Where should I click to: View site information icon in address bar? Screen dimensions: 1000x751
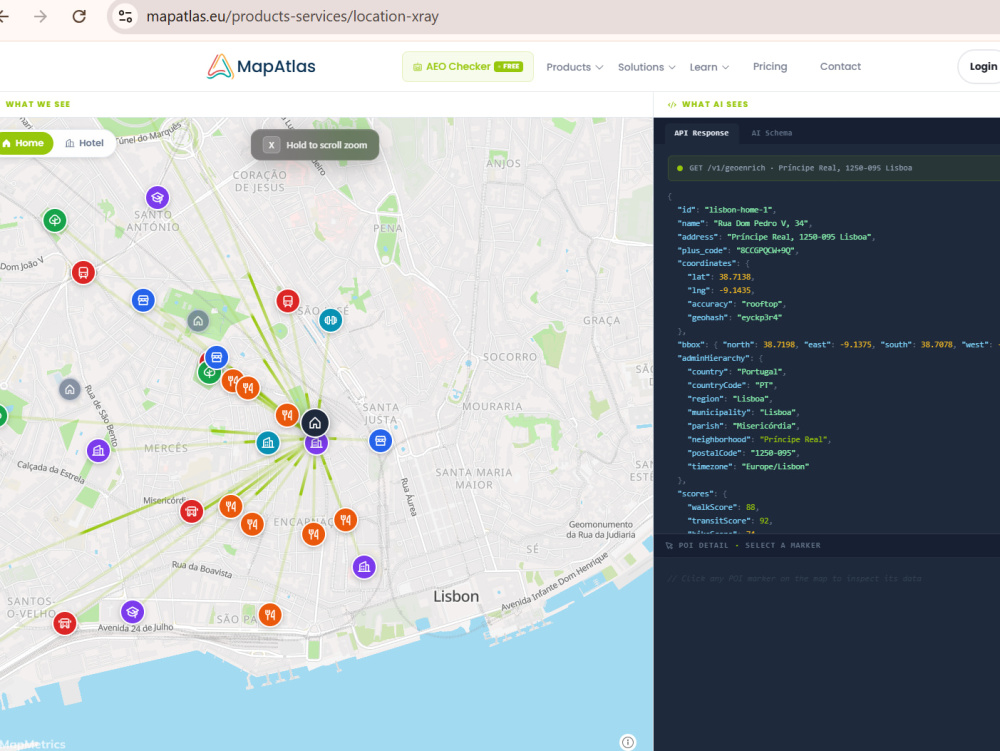(126, 16)
